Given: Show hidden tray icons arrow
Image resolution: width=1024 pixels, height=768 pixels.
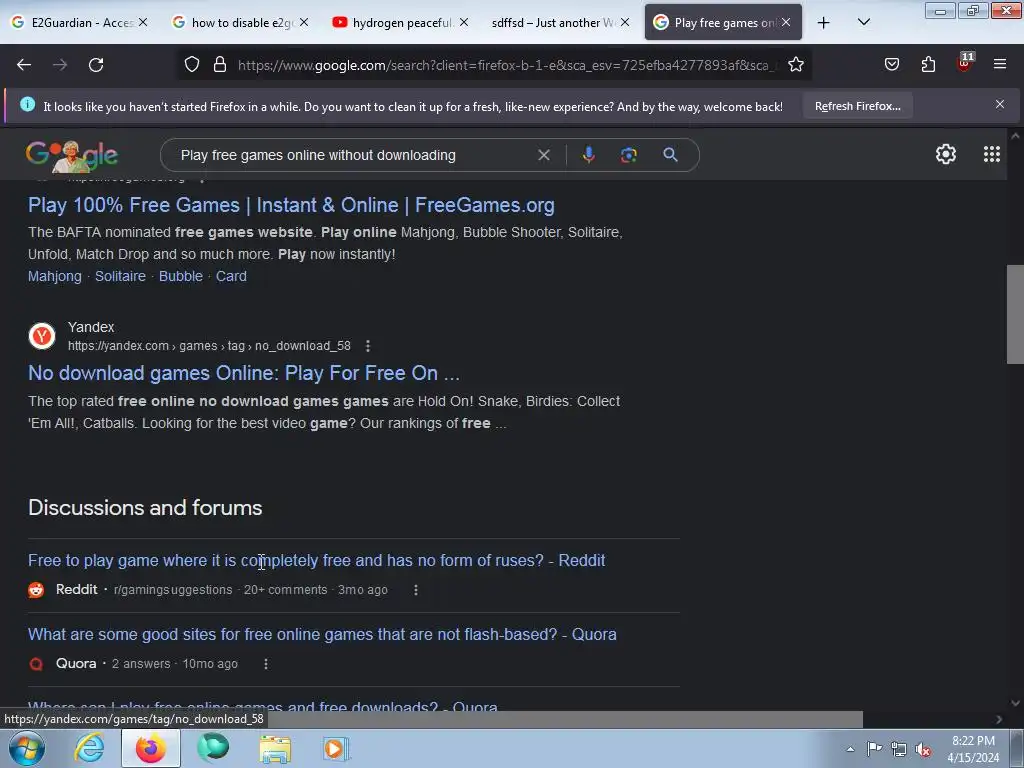Looking at the screenshot, I should [850, 749].
